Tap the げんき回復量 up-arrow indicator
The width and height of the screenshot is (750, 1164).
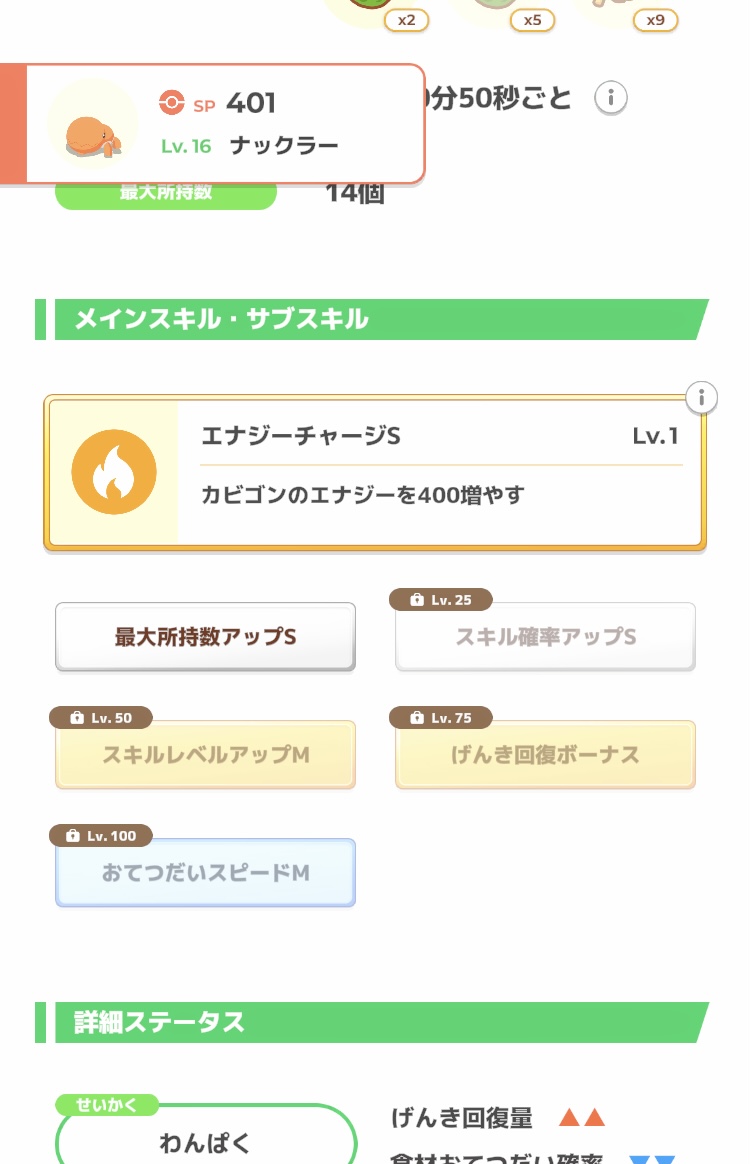[x=582, y=1118]
